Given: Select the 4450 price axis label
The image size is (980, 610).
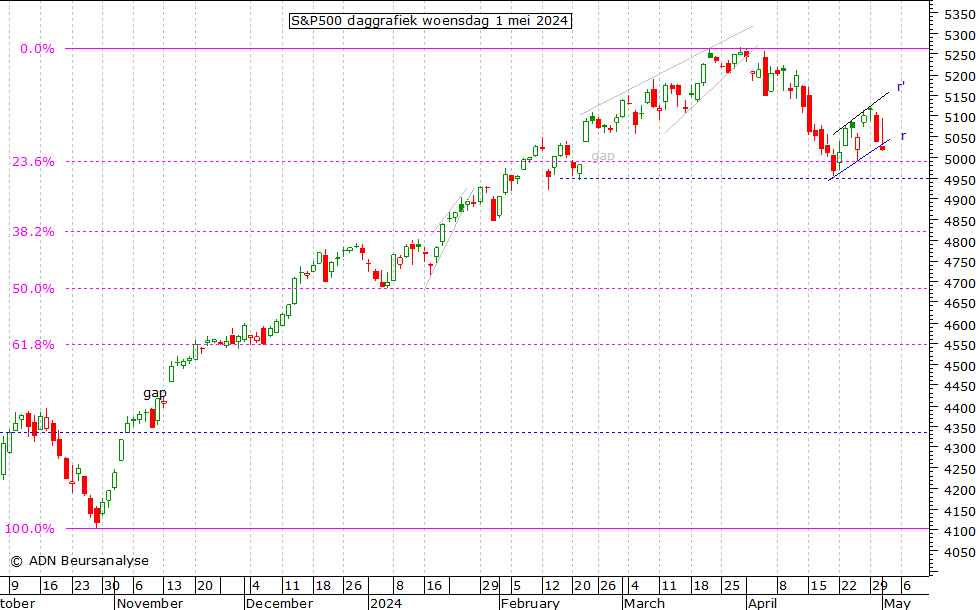Looking at the screenshot, I should (959, 387).
